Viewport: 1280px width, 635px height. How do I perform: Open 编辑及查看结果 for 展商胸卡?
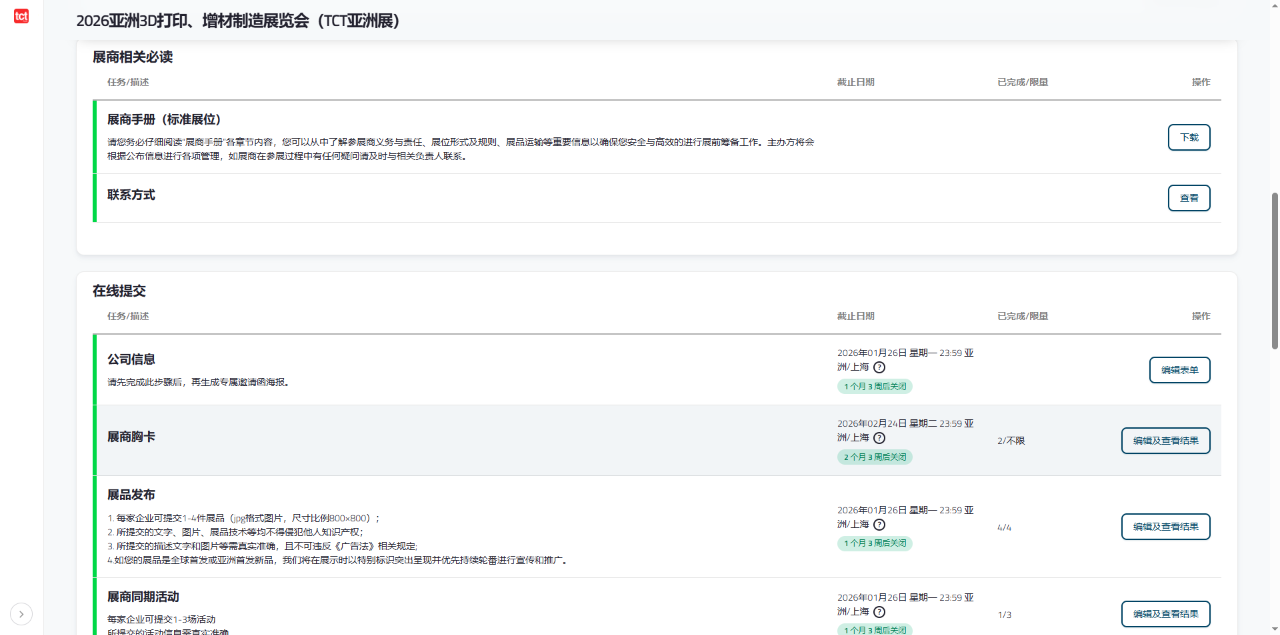click(1166, 441)
